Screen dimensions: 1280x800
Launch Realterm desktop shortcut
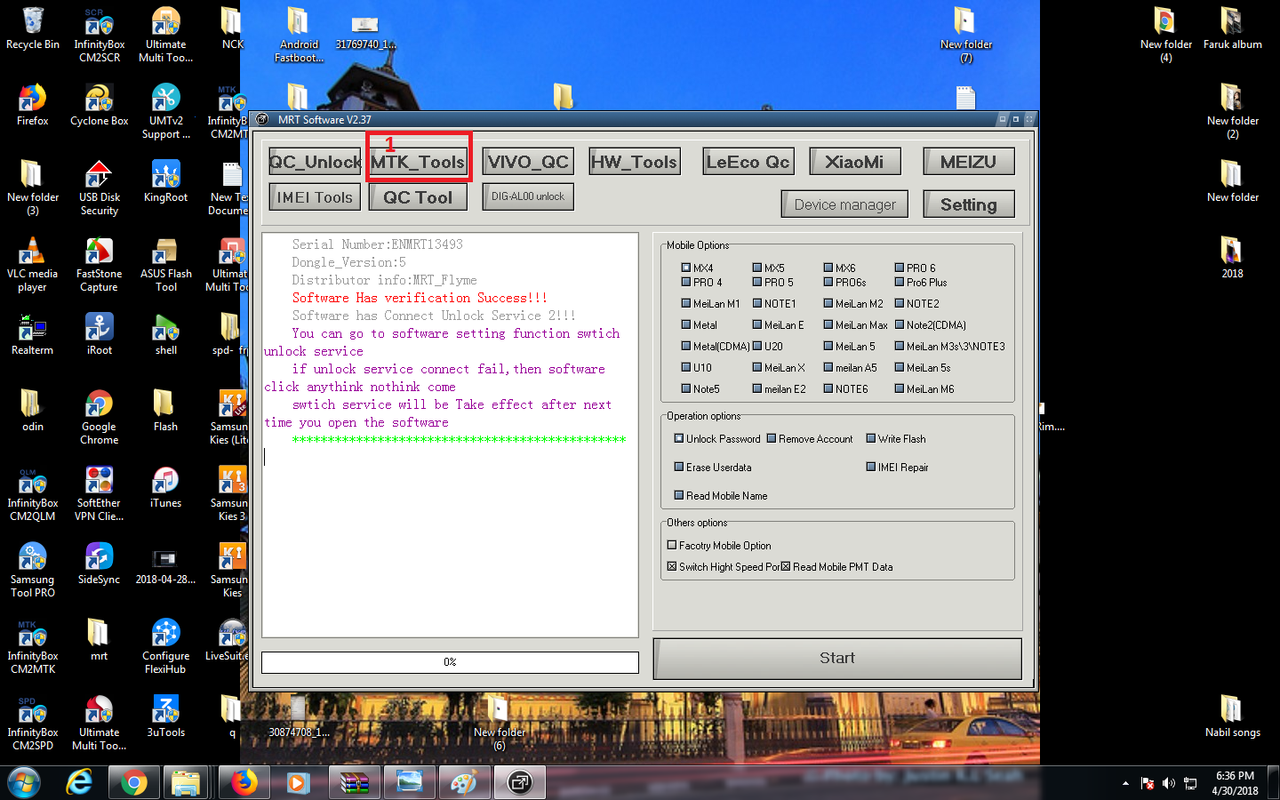click(x=32, y=334)
